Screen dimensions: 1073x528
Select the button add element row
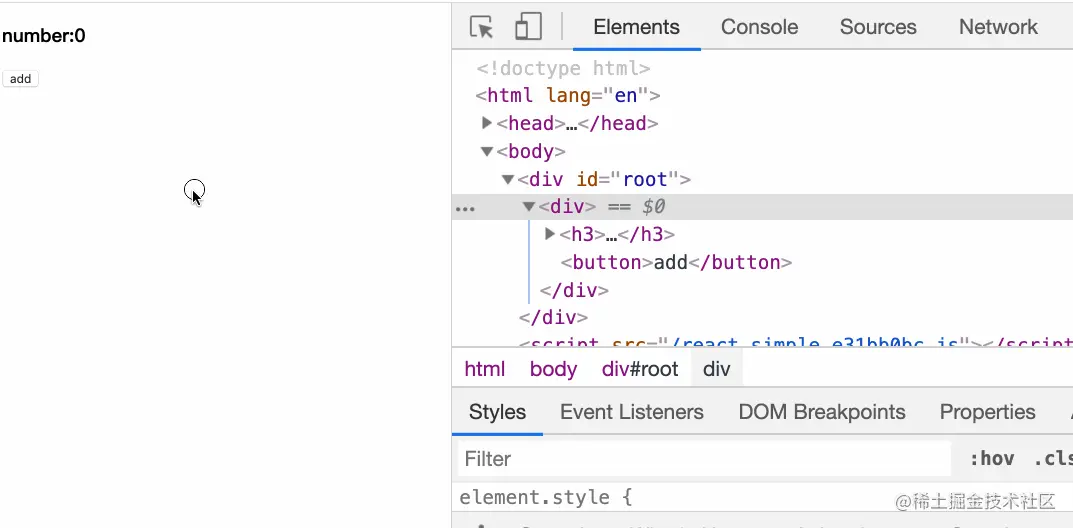tap(676, 263)
